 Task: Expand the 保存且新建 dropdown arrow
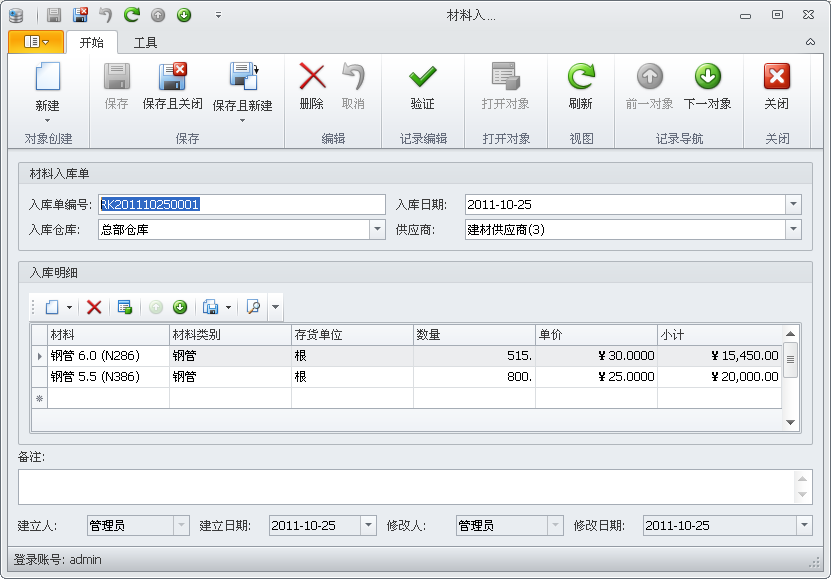[243, 121]
